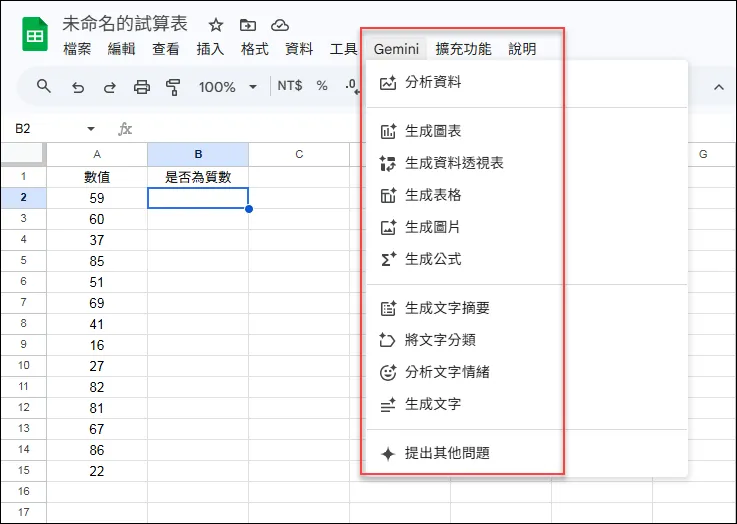Click cell with value 41
Image resolution: width=737 pixels, height=524 pixels.
[x=97, y=324]
